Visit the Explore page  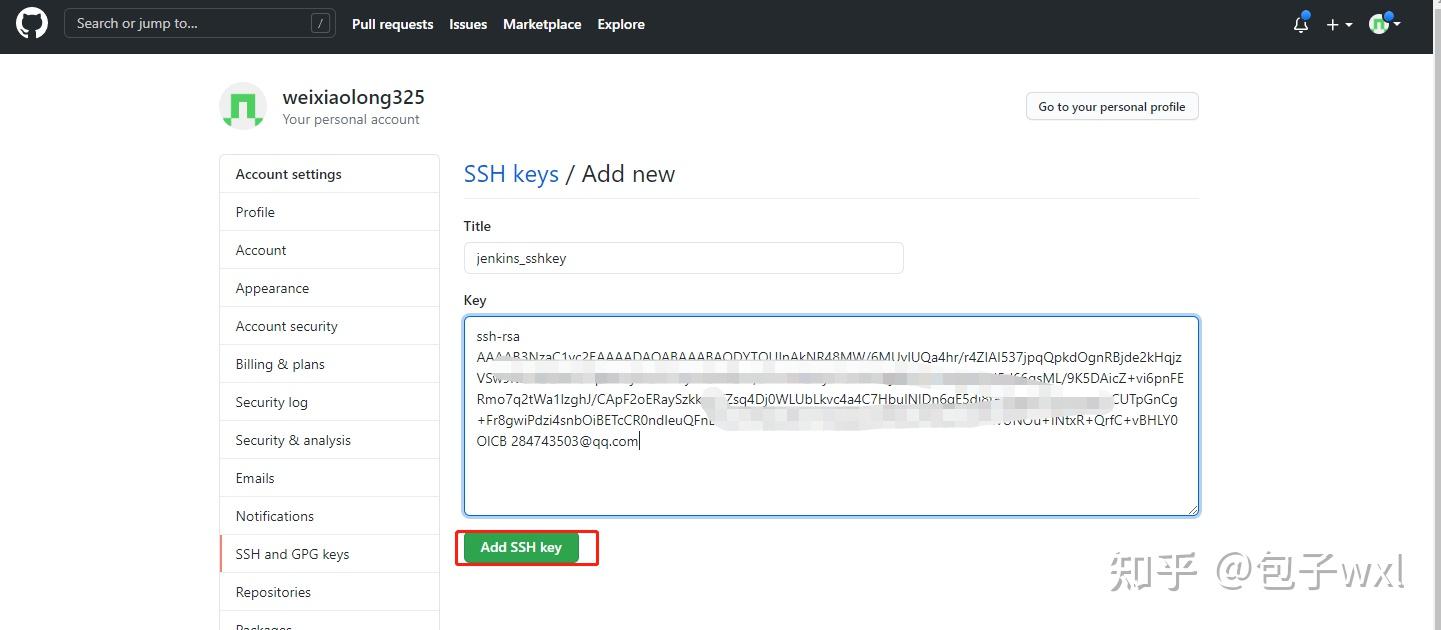620,24
